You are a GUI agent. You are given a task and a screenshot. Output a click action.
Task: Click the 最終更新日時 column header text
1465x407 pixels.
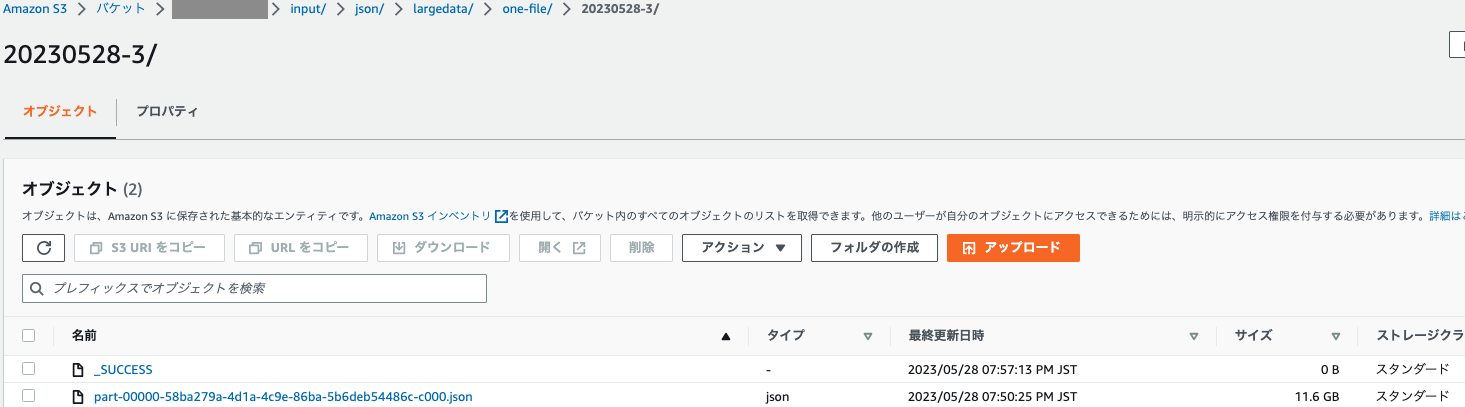tap(946, 336)
